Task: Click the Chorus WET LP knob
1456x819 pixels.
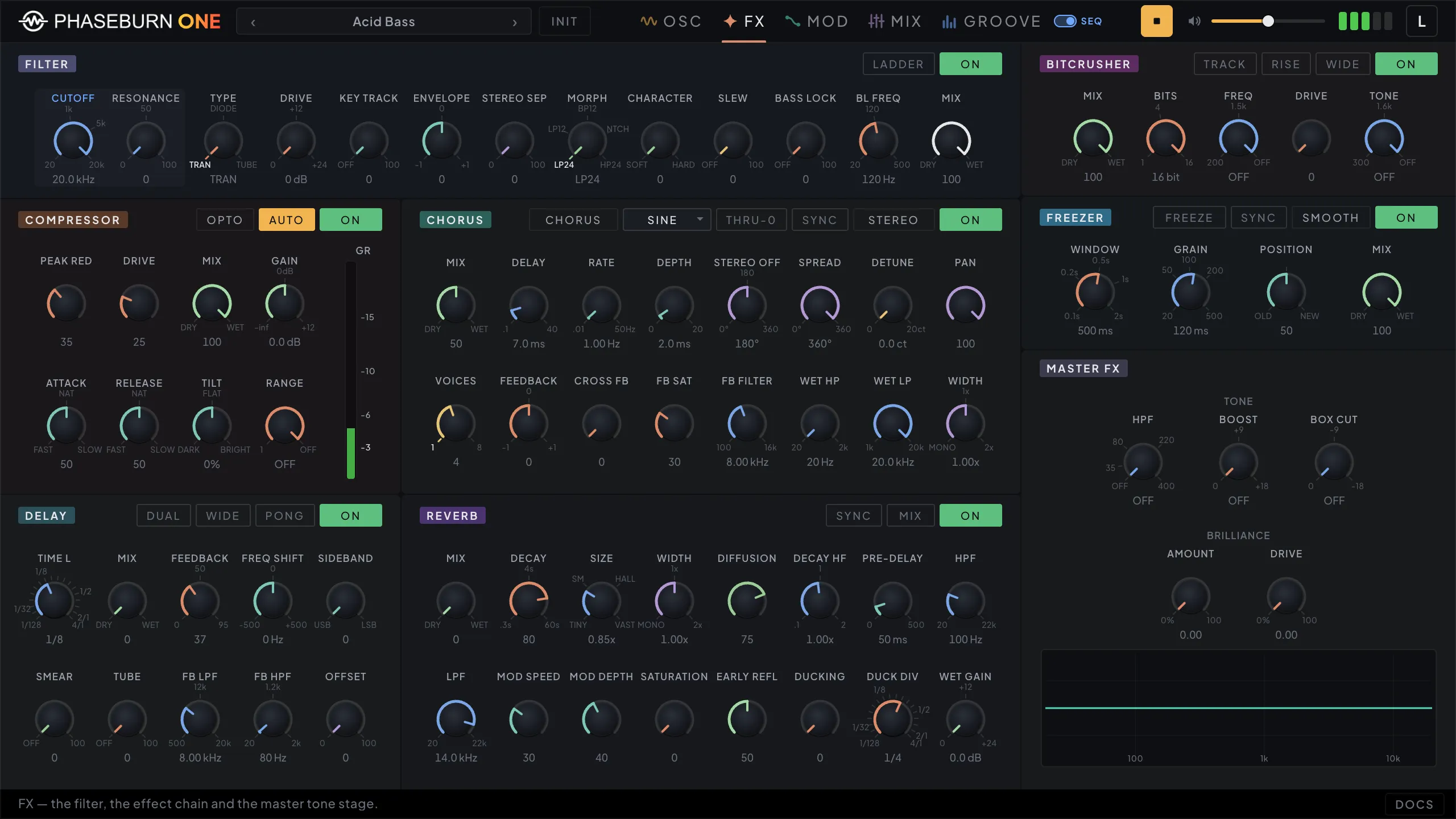Action: (x=893, y=423)
